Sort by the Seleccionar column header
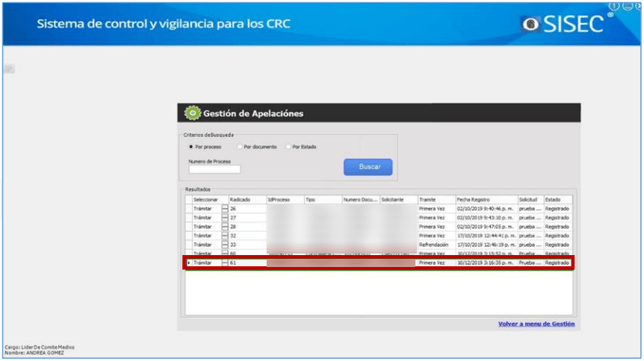The width and height of the screenshot is (644, 361). point(210,200)
